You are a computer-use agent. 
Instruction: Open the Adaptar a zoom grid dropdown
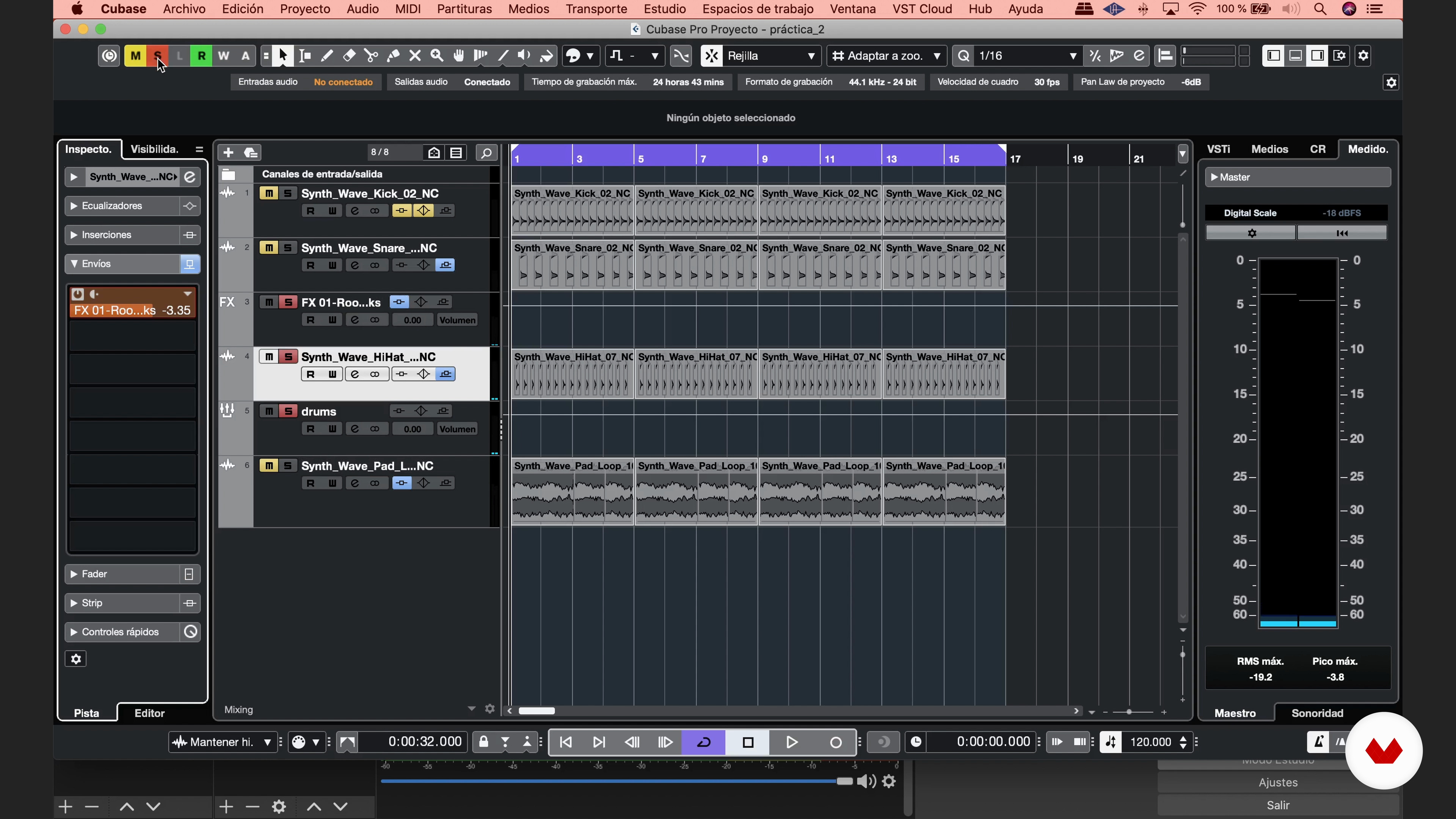coord(886,55)
